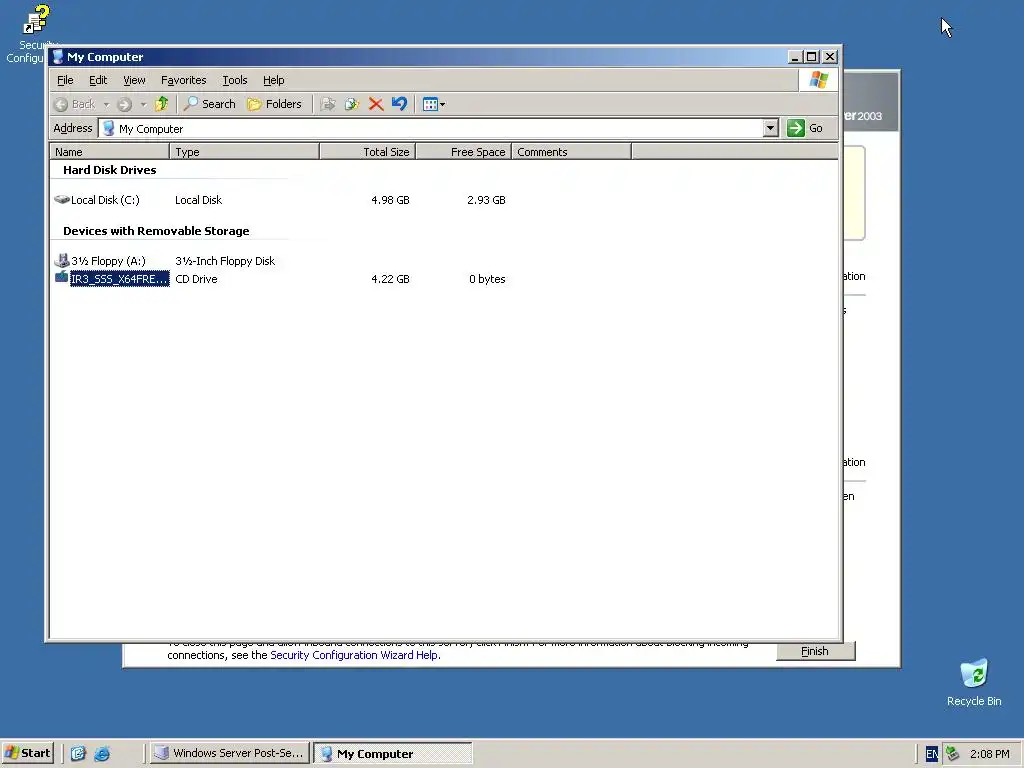Open the Forward history dropdown arrow
Image resolution: width=1024 pixels, height=768 pixels.
pyautogui.click(x=143, y=104)
